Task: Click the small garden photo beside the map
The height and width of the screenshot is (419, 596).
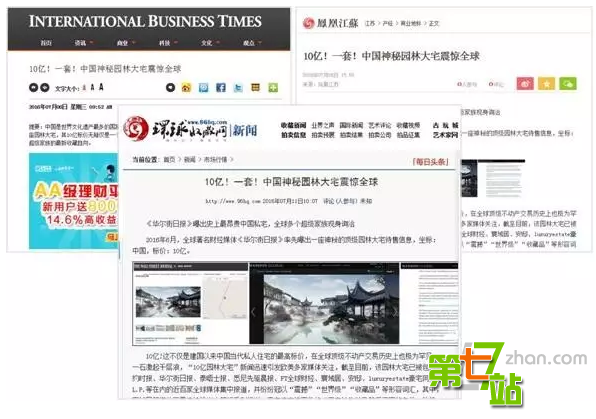Action: pos(168,302)
